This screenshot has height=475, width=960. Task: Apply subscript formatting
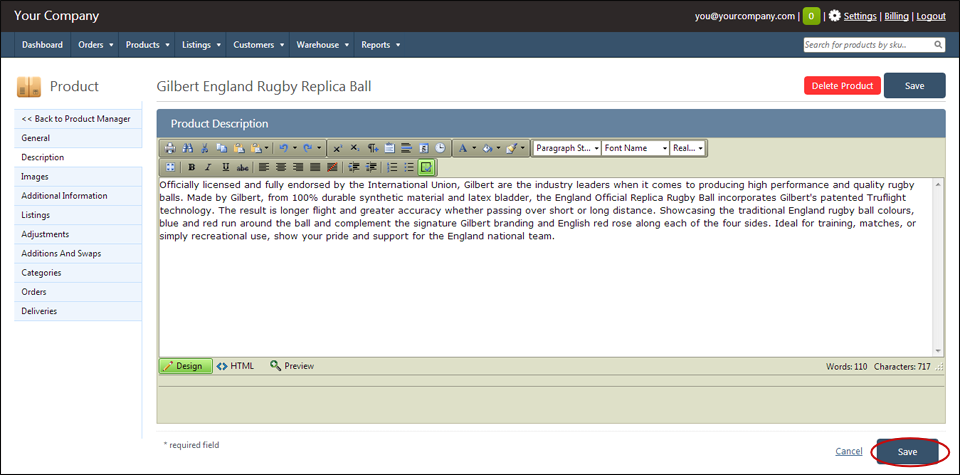coord(354,148)
